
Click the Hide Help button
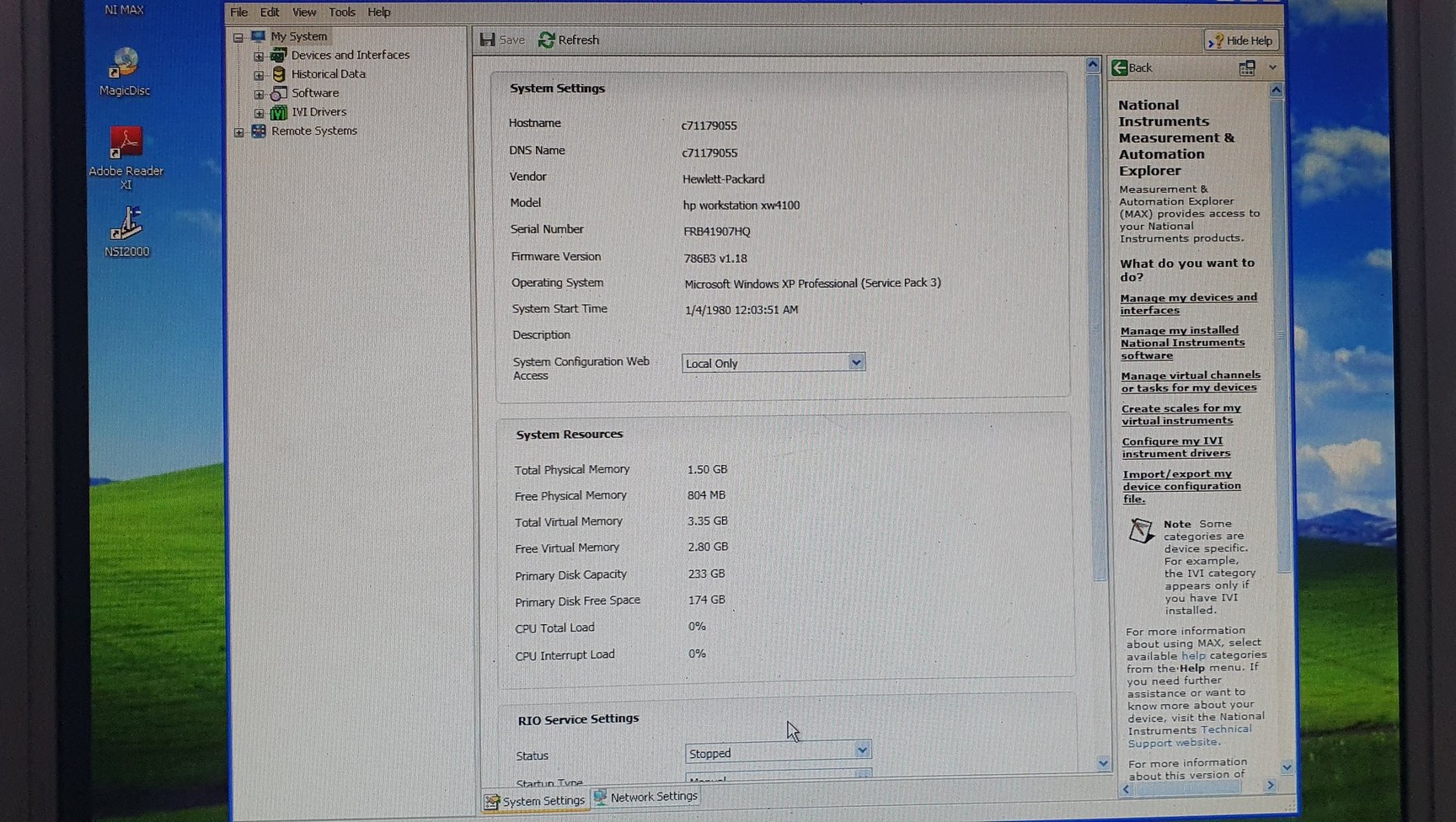[x=1241, y=40]
